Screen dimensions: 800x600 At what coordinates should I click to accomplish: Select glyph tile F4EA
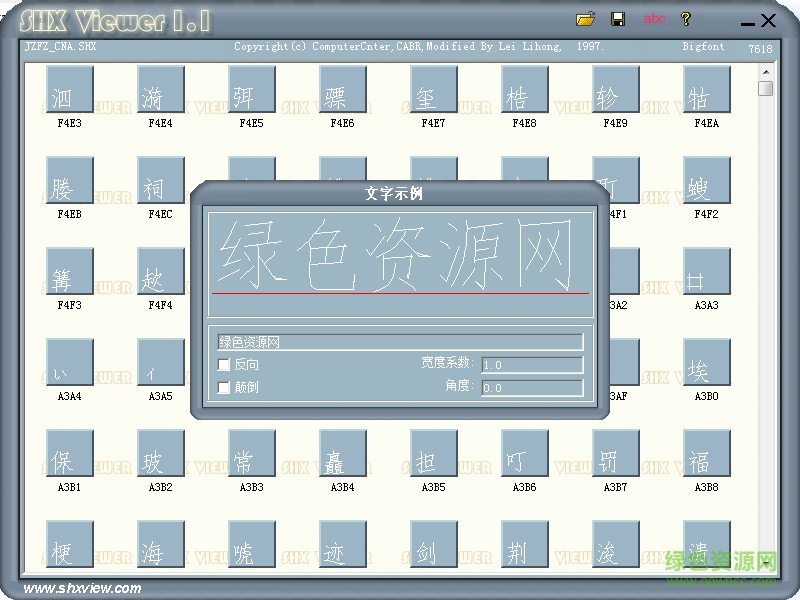[707, 90]
